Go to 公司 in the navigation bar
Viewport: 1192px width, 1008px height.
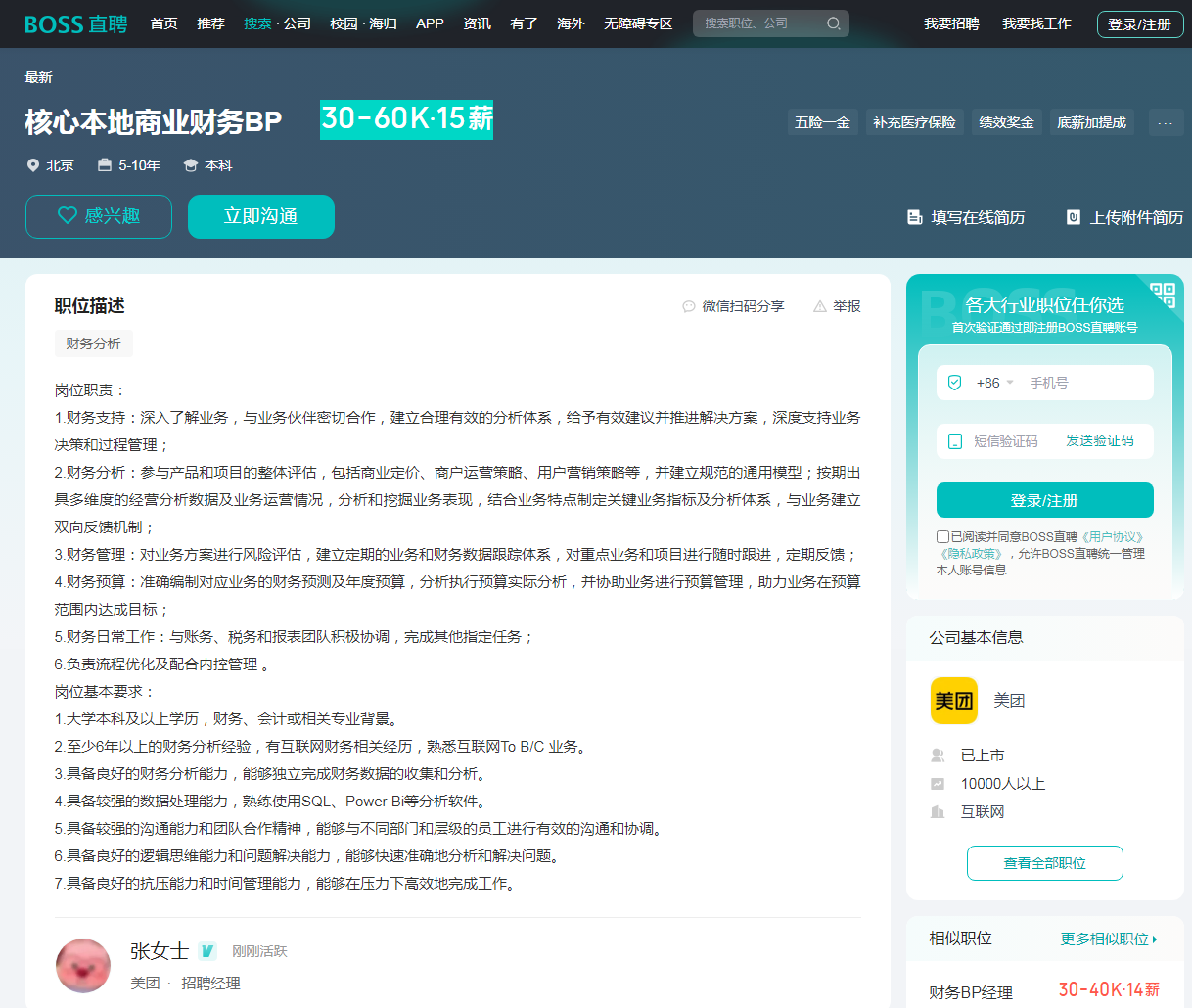pos(298,23)
